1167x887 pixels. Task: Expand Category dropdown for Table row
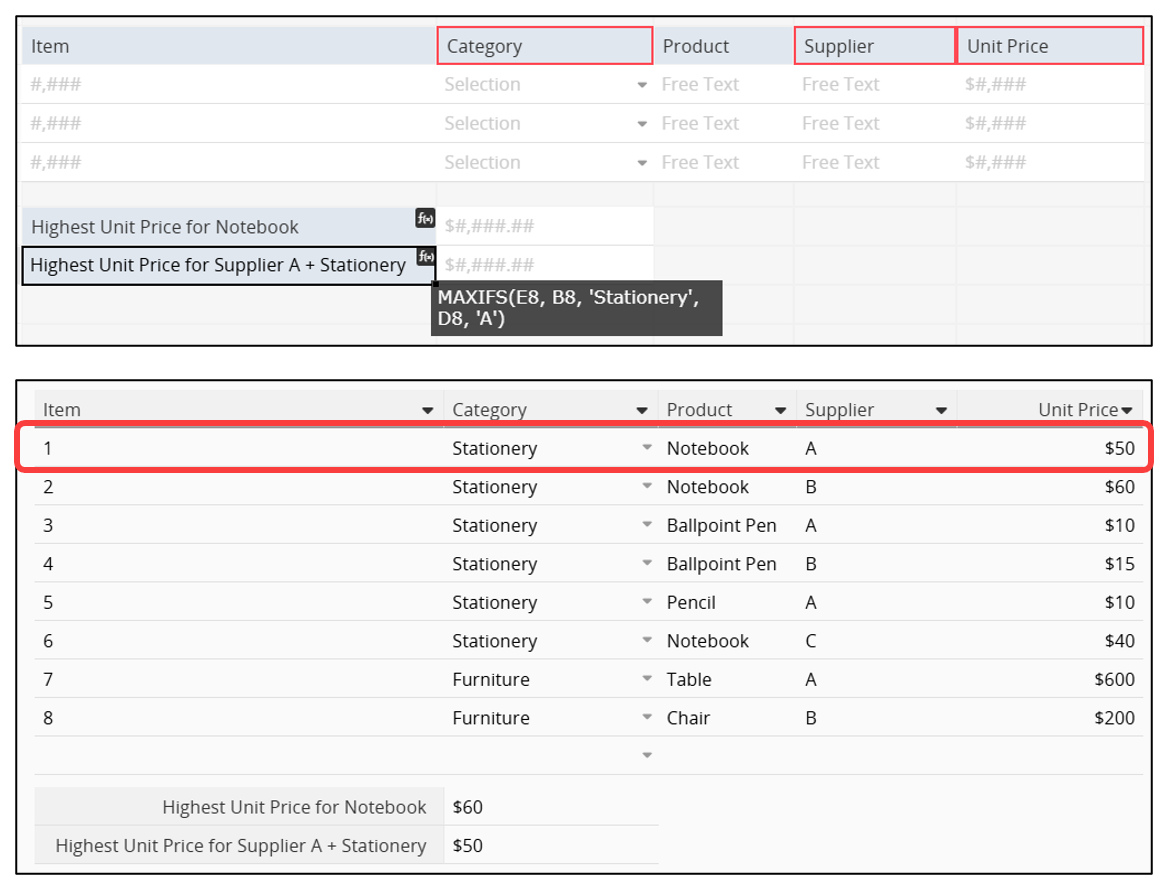[x=647, y=680]
